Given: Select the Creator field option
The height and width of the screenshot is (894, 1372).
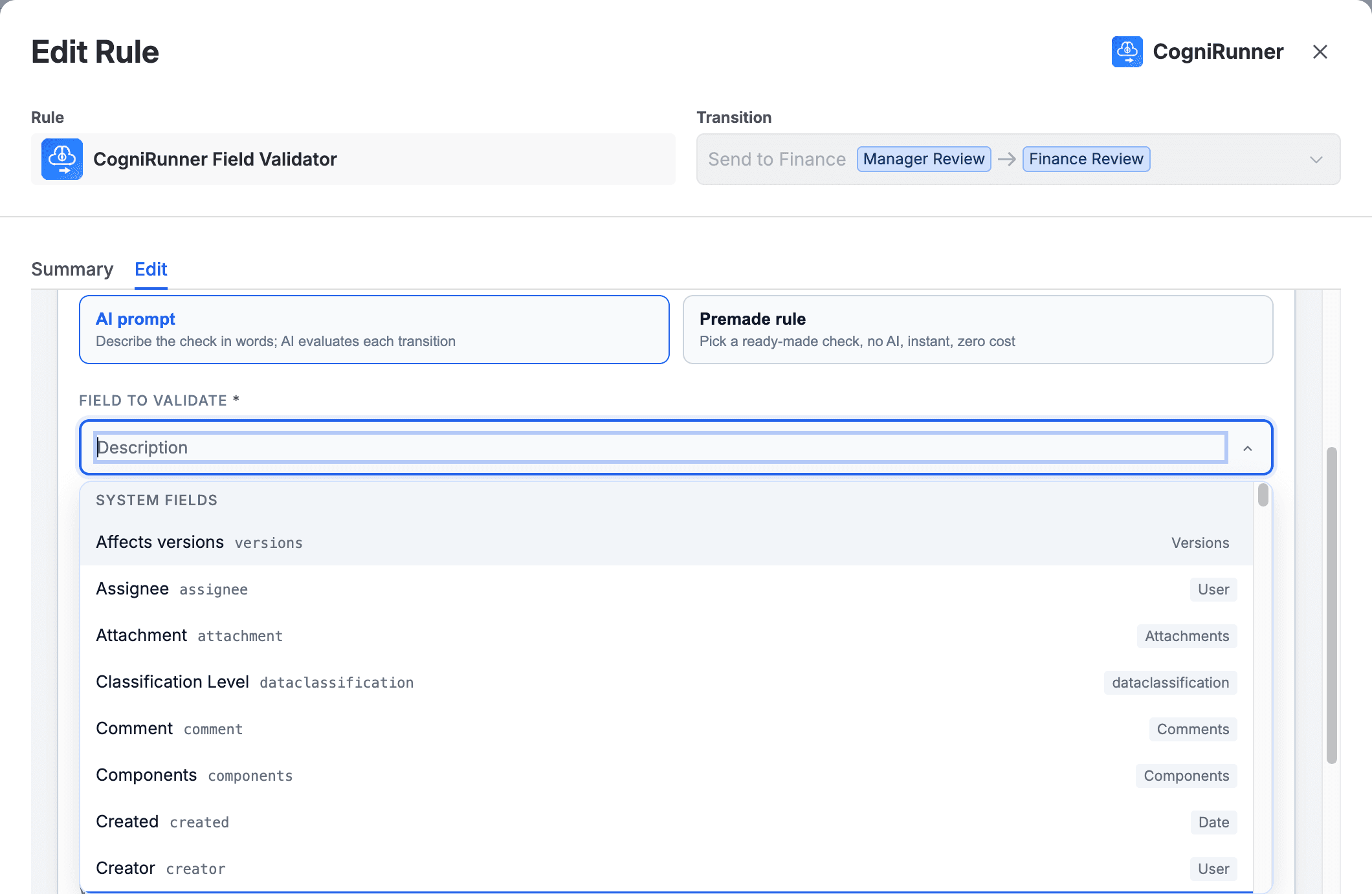Looking at the screenshot, I should click(666, 869).
